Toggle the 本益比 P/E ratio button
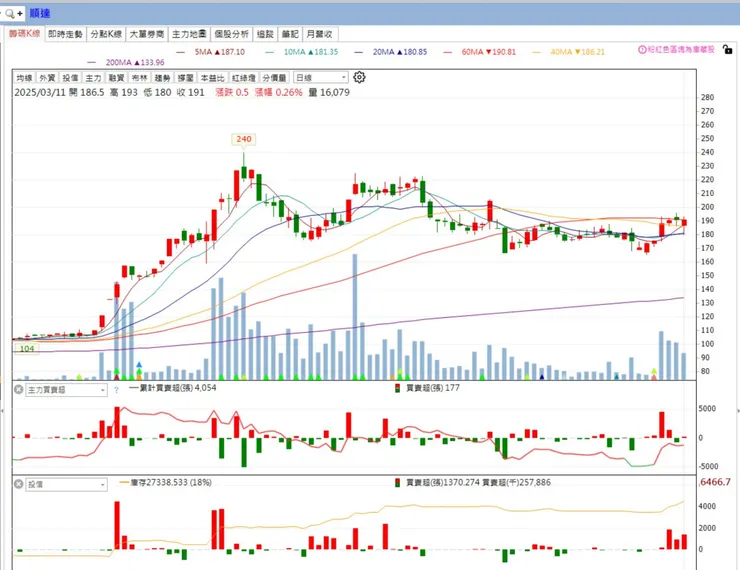 coord(212,78)
